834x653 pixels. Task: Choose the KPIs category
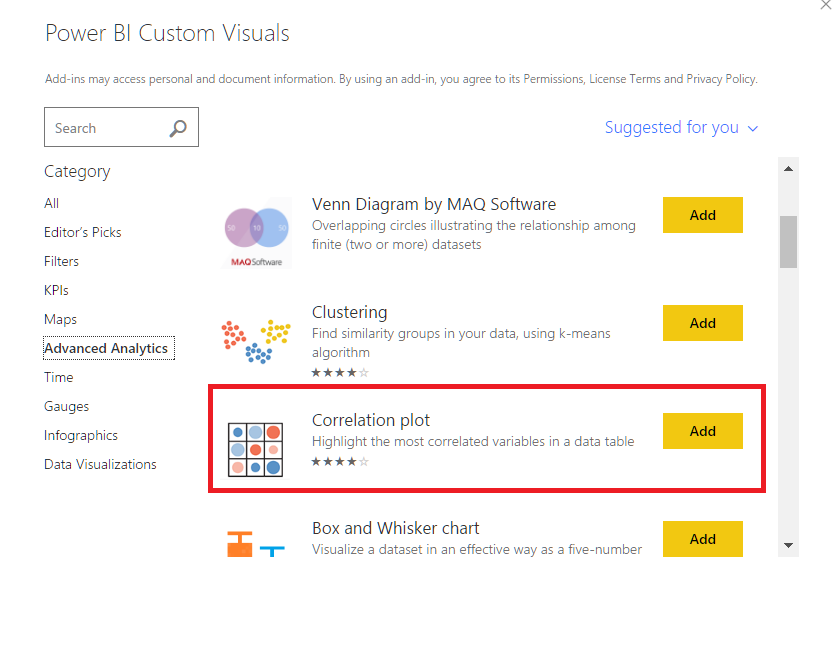(x=57, y=290)
